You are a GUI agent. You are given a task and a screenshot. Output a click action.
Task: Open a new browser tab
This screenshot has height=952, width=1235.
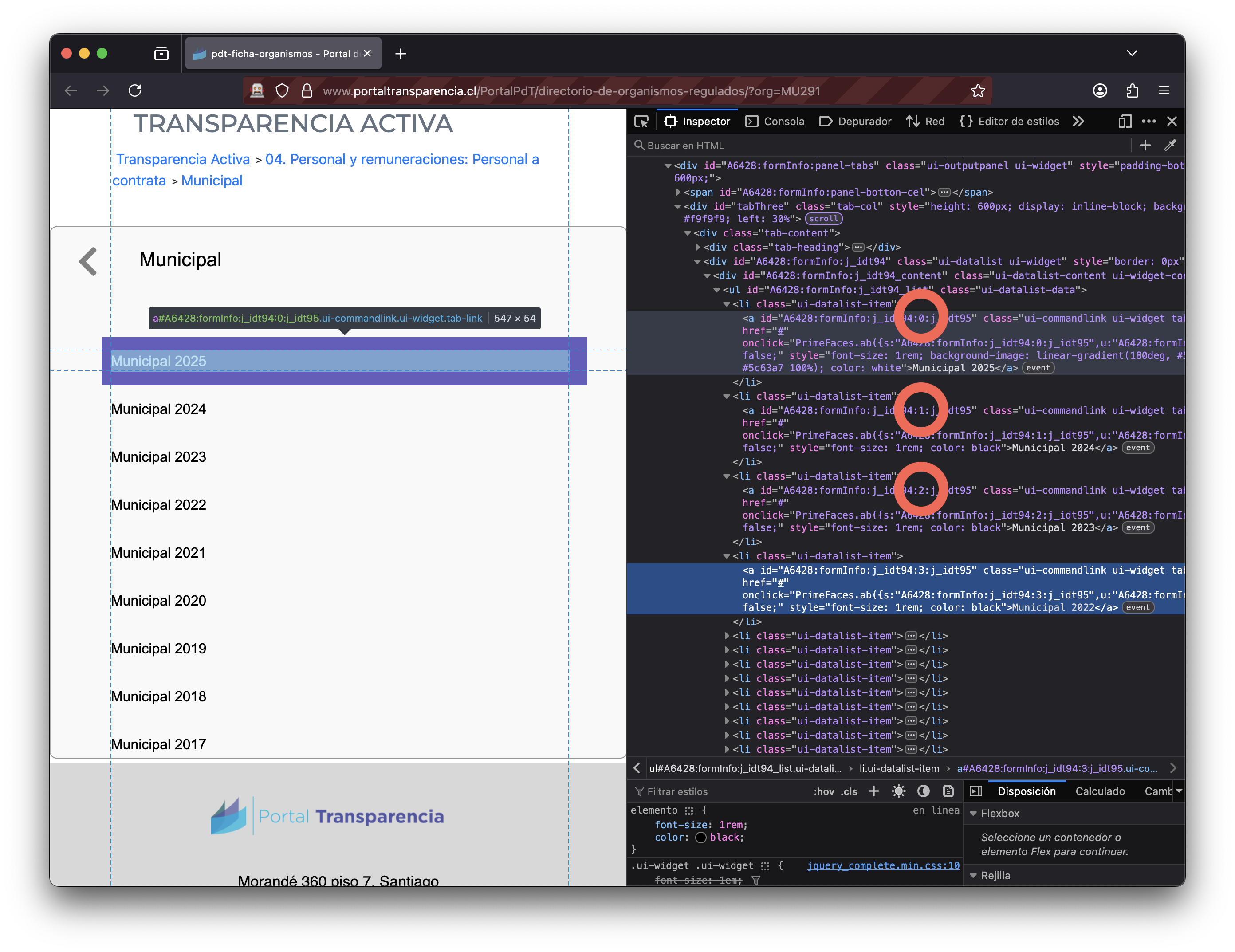(401, 54)
